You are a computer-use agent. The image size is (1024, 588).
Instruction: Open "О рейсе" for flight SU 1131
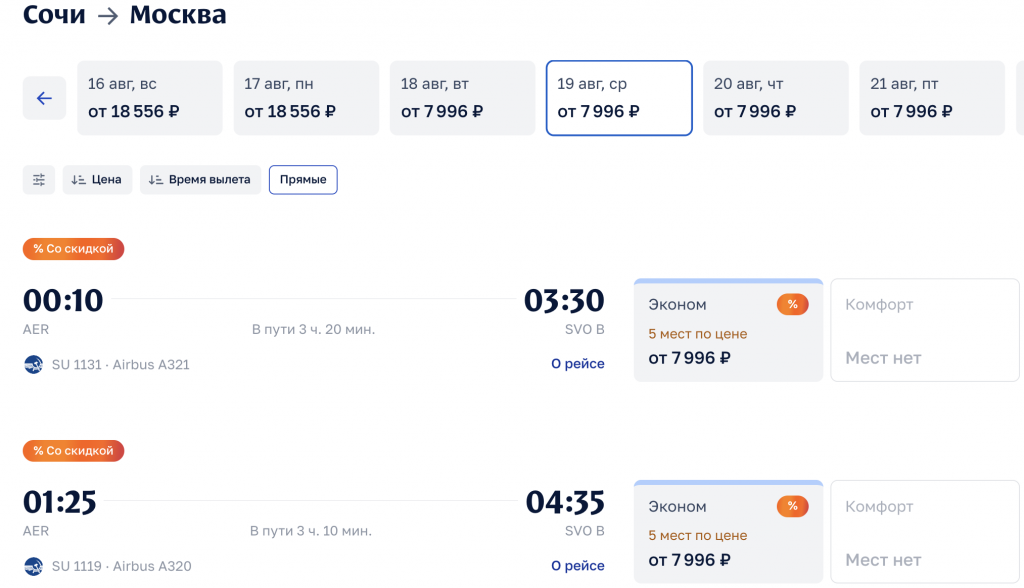(578, 364)
